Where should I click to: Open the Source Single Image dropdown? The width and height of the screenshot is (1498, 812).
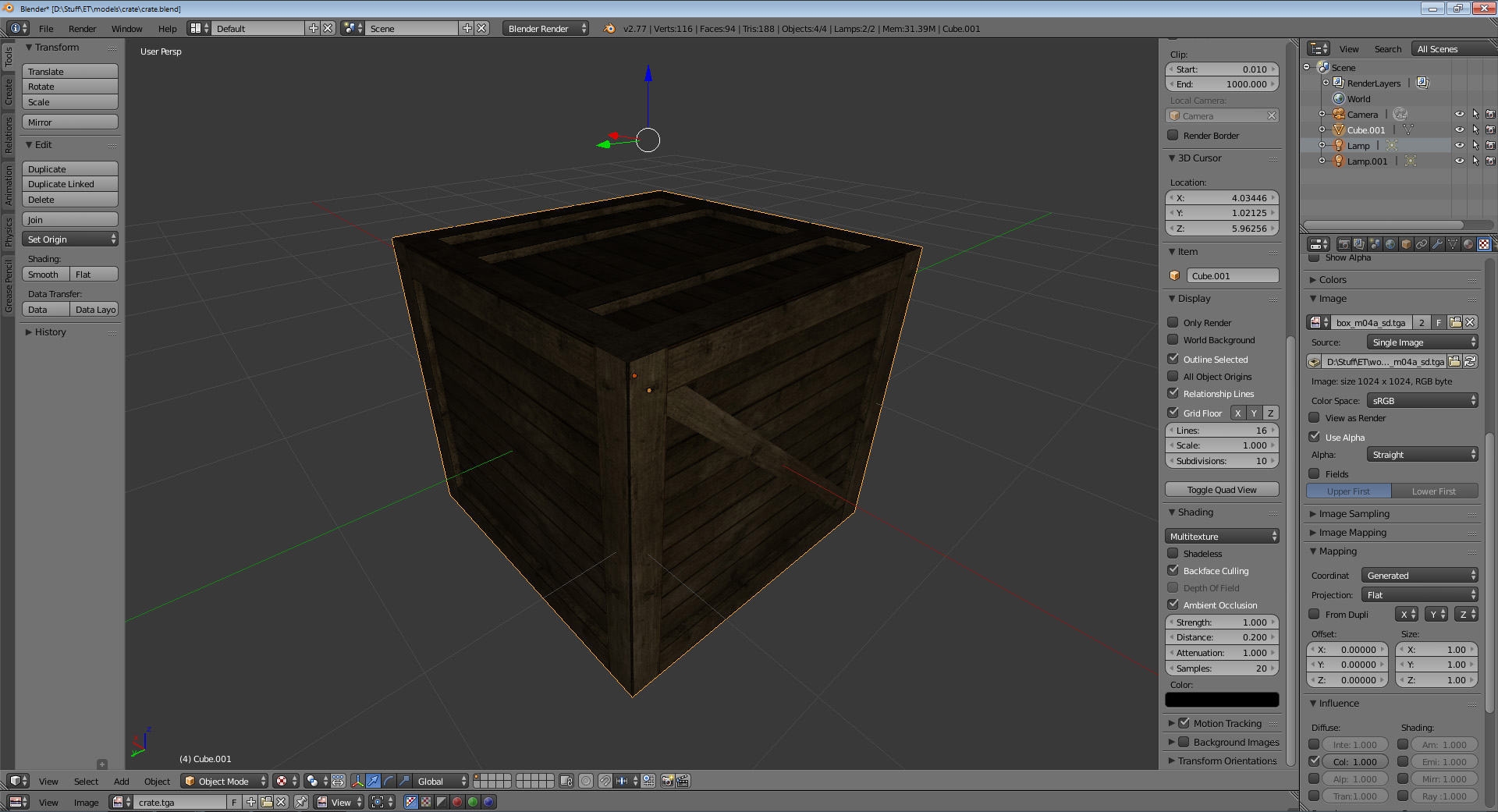(x=1422, y=342)
